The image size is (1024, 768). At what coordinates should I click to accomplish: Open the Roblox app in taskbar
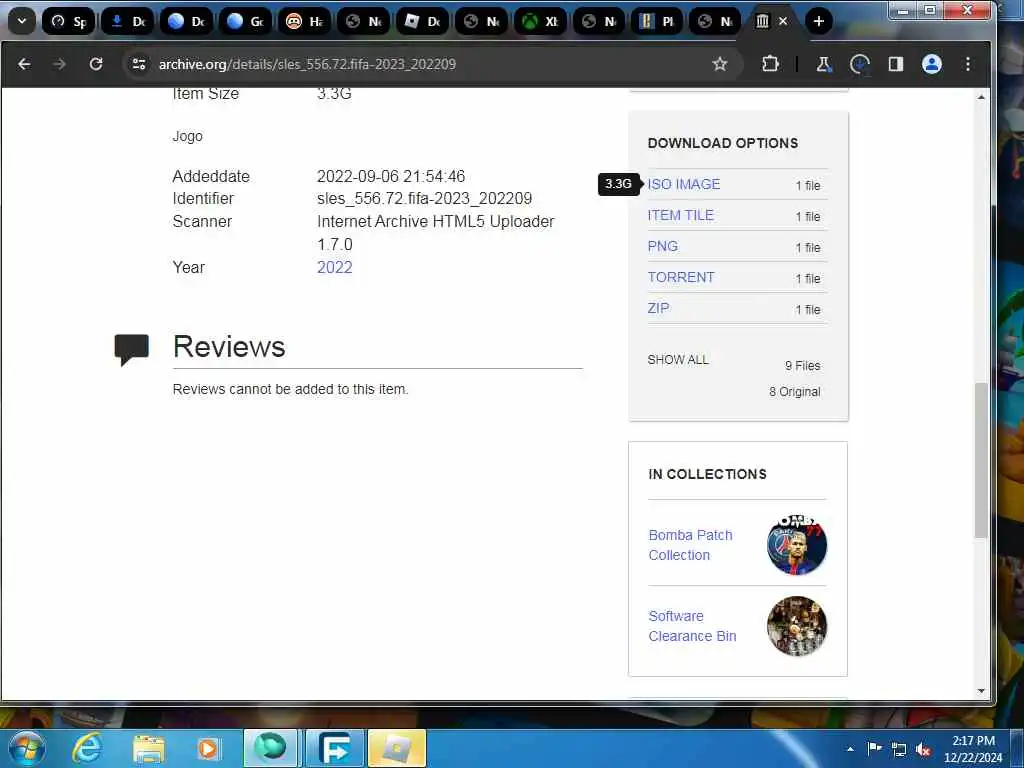396,748
